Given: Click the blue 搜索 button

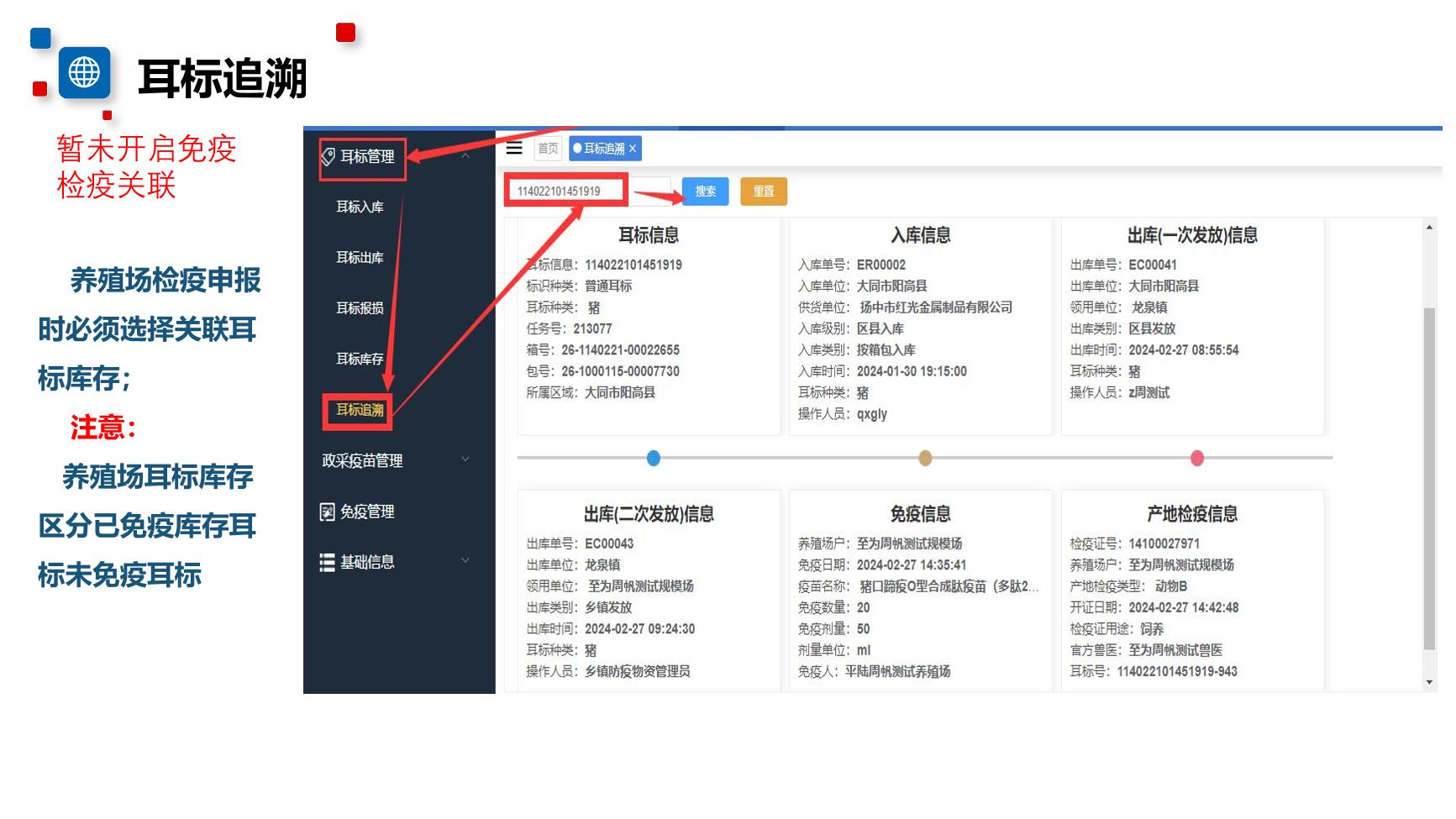Looking at the screenshot, I should click(705, 192).
